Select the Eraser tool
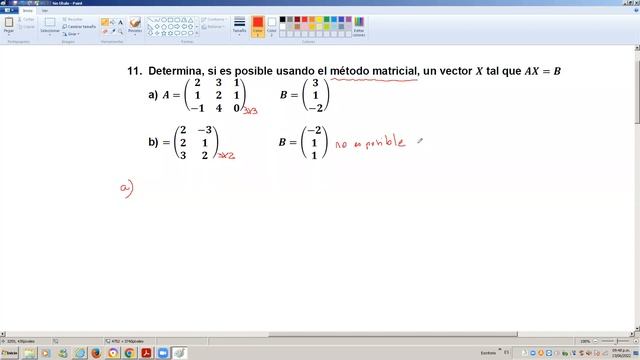Screen dimensions: 640x360 pyautogui.click(x=105, y=31)
